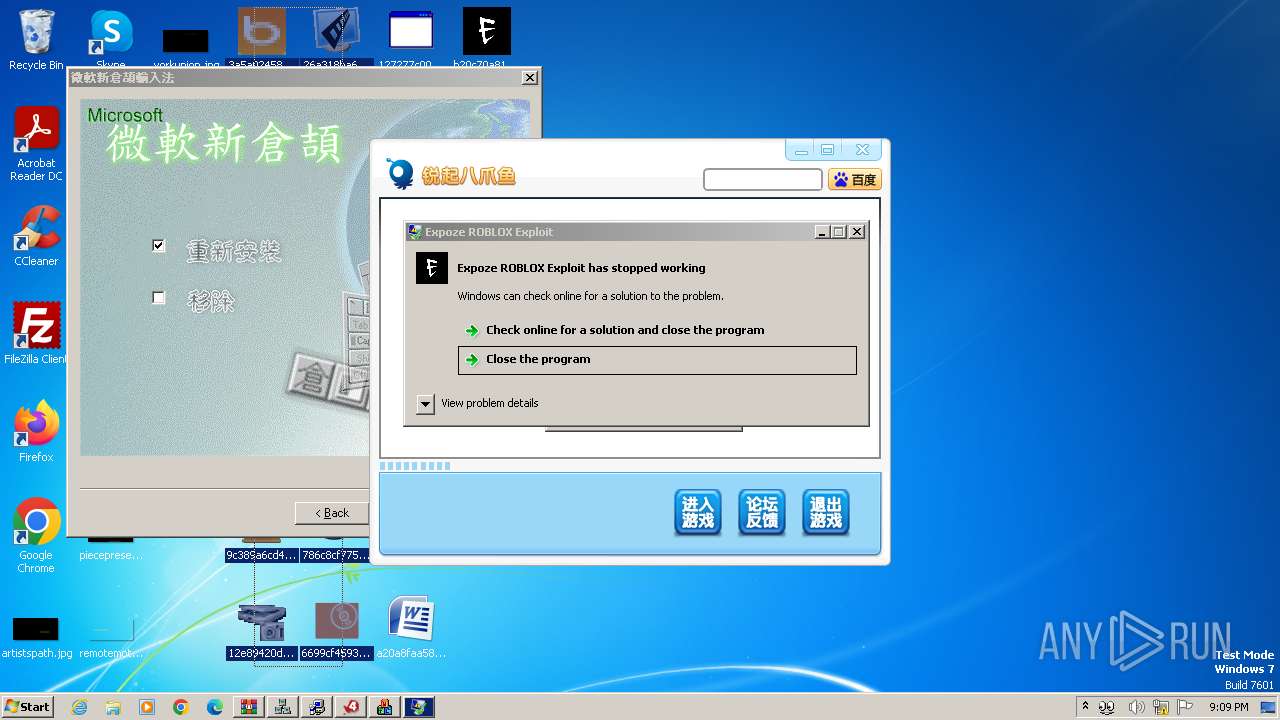Switch to the two-computers taskbar application
The image size is (1280, 720).
point(317,707)
